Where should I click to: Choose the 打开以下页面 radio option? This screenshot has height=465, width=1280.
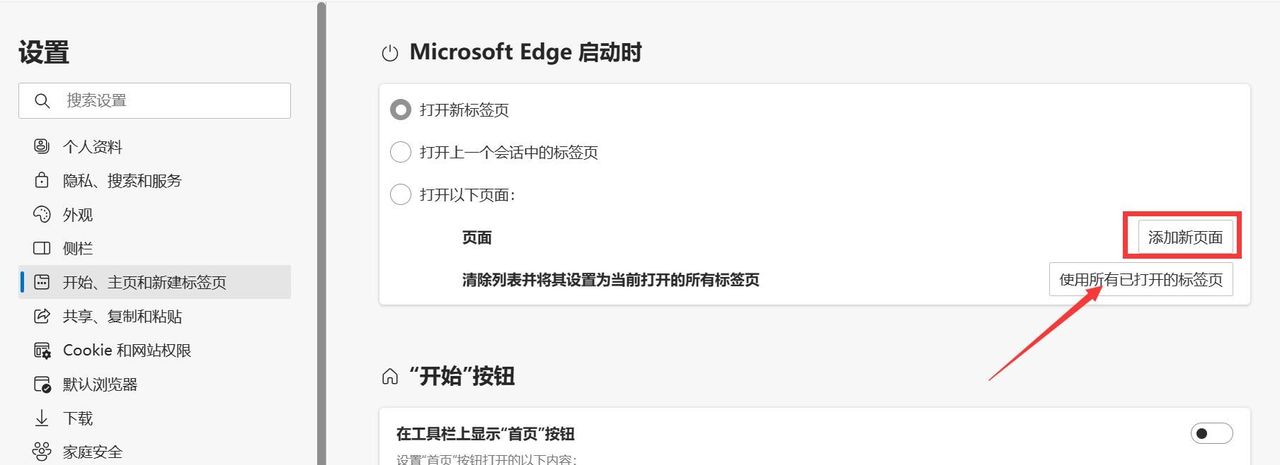point(400,195)
